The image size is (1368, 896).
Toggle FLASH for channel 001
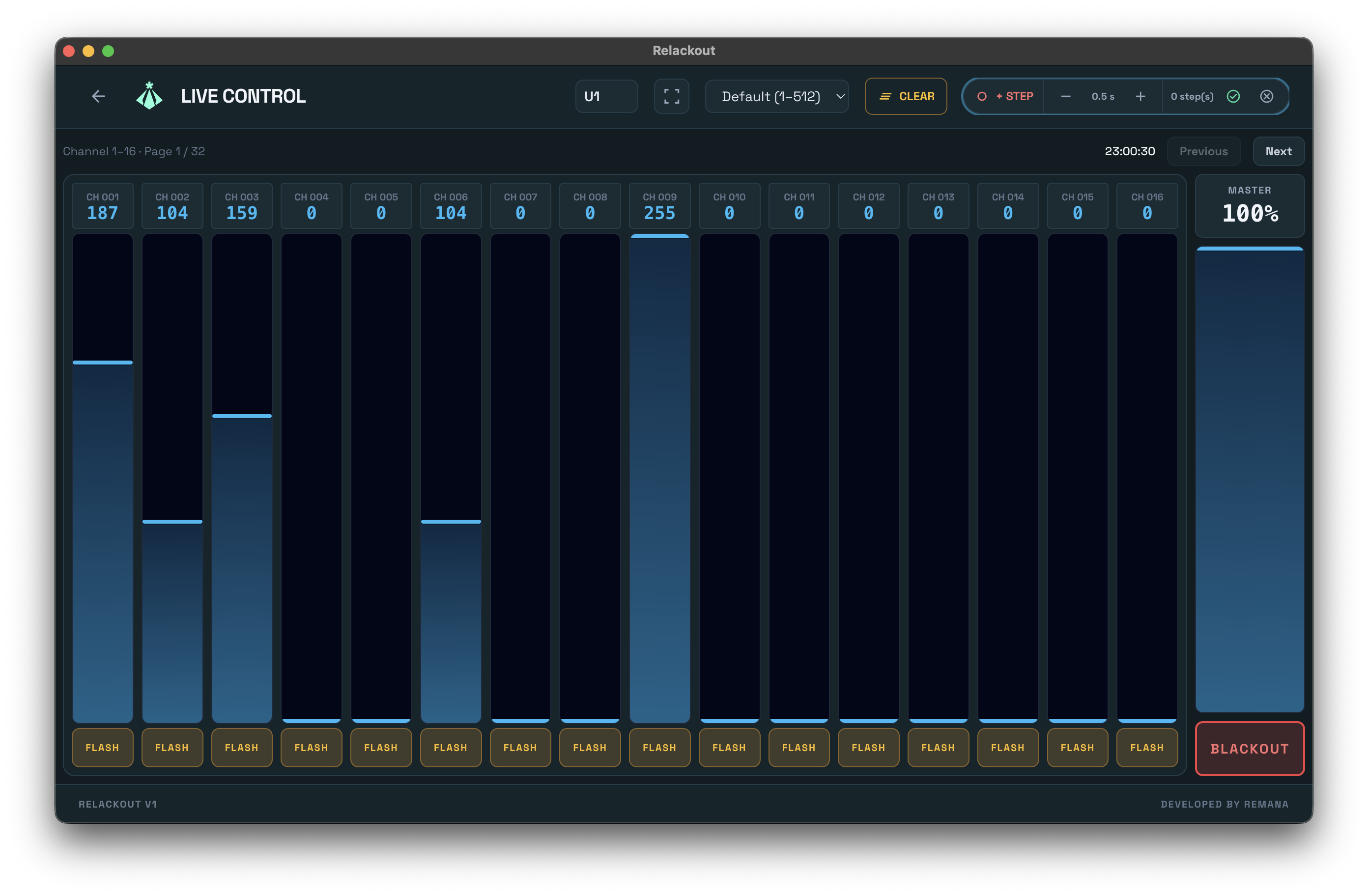(x=102, y=747)
